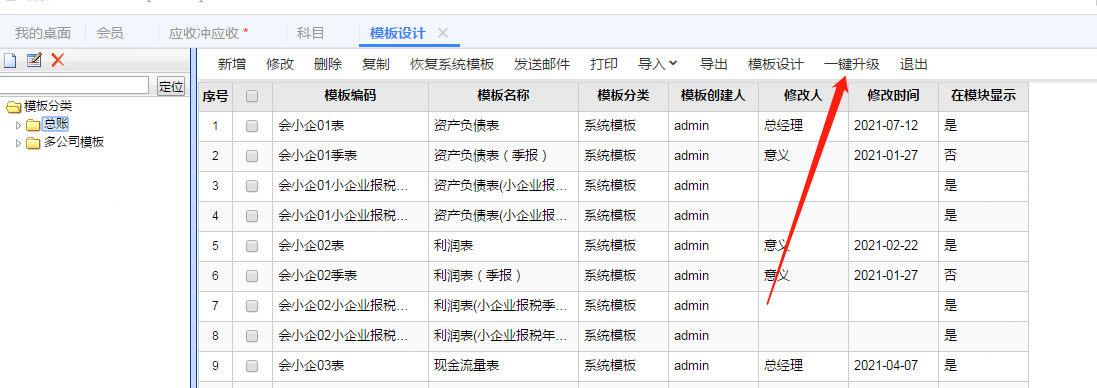Click 恢复系统模板 button
The height and width of the screenshot is (388, 1097).
[452, 64]
